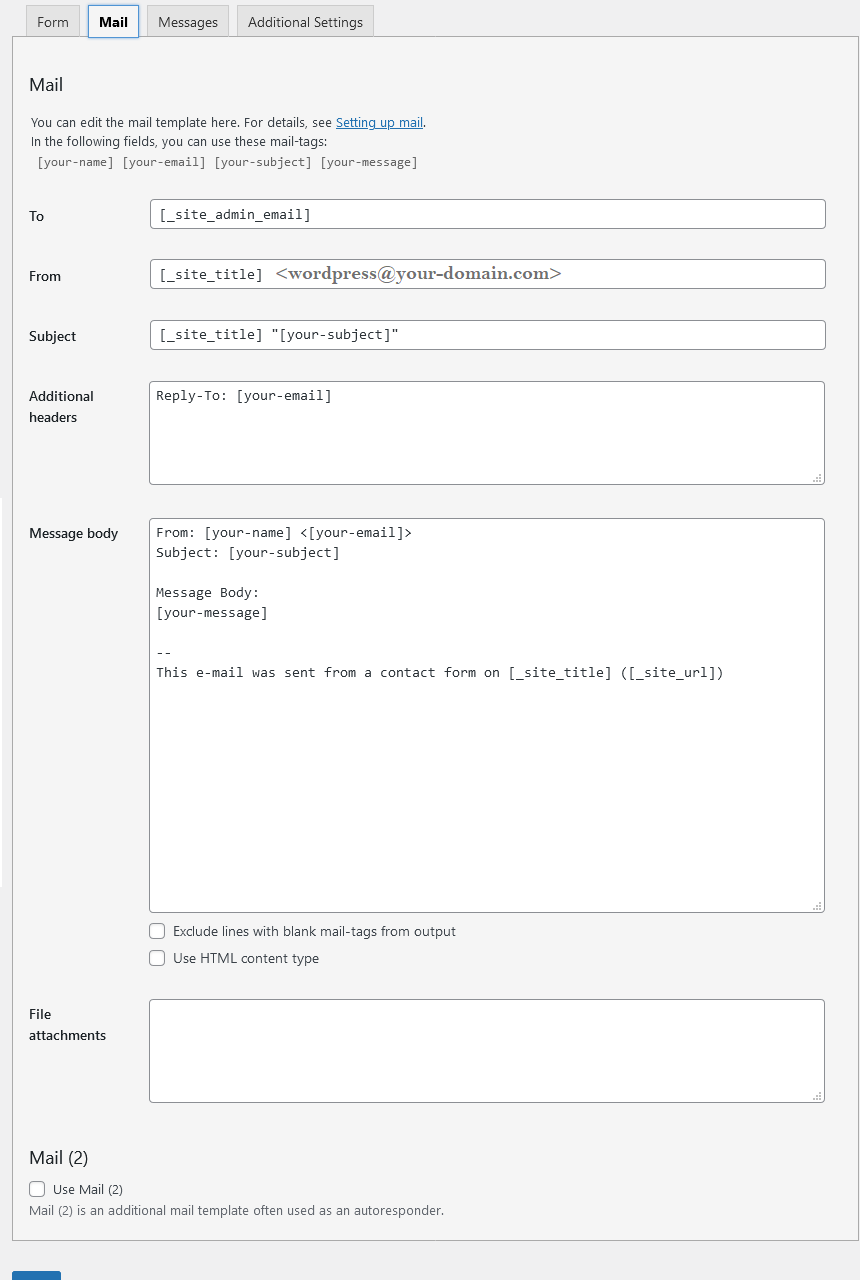
Task: Click the Additional headers text area
Action: tap(487, 430)
